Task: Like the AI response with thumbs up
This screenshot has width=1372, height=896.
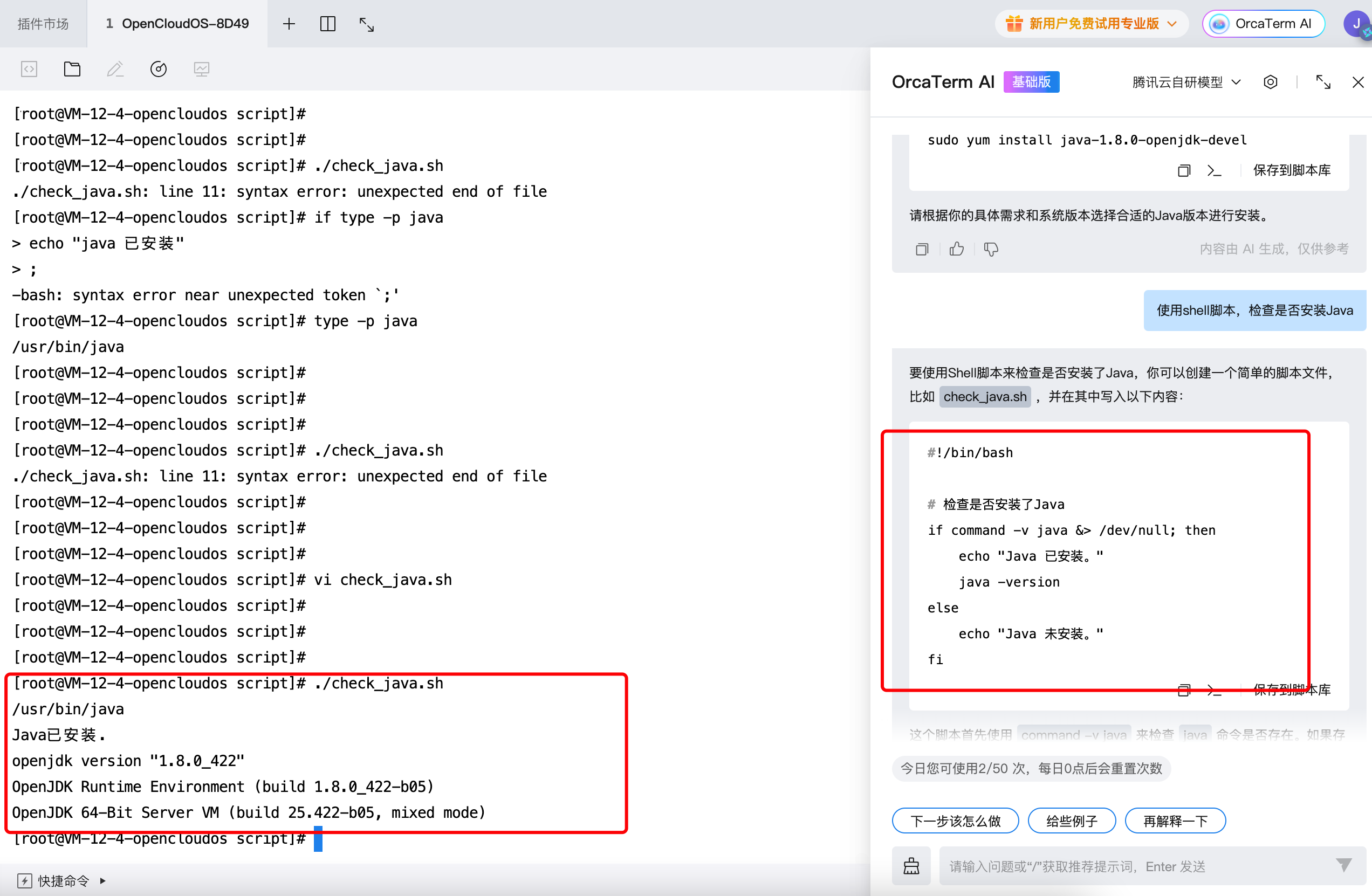Action: point(957,249)
